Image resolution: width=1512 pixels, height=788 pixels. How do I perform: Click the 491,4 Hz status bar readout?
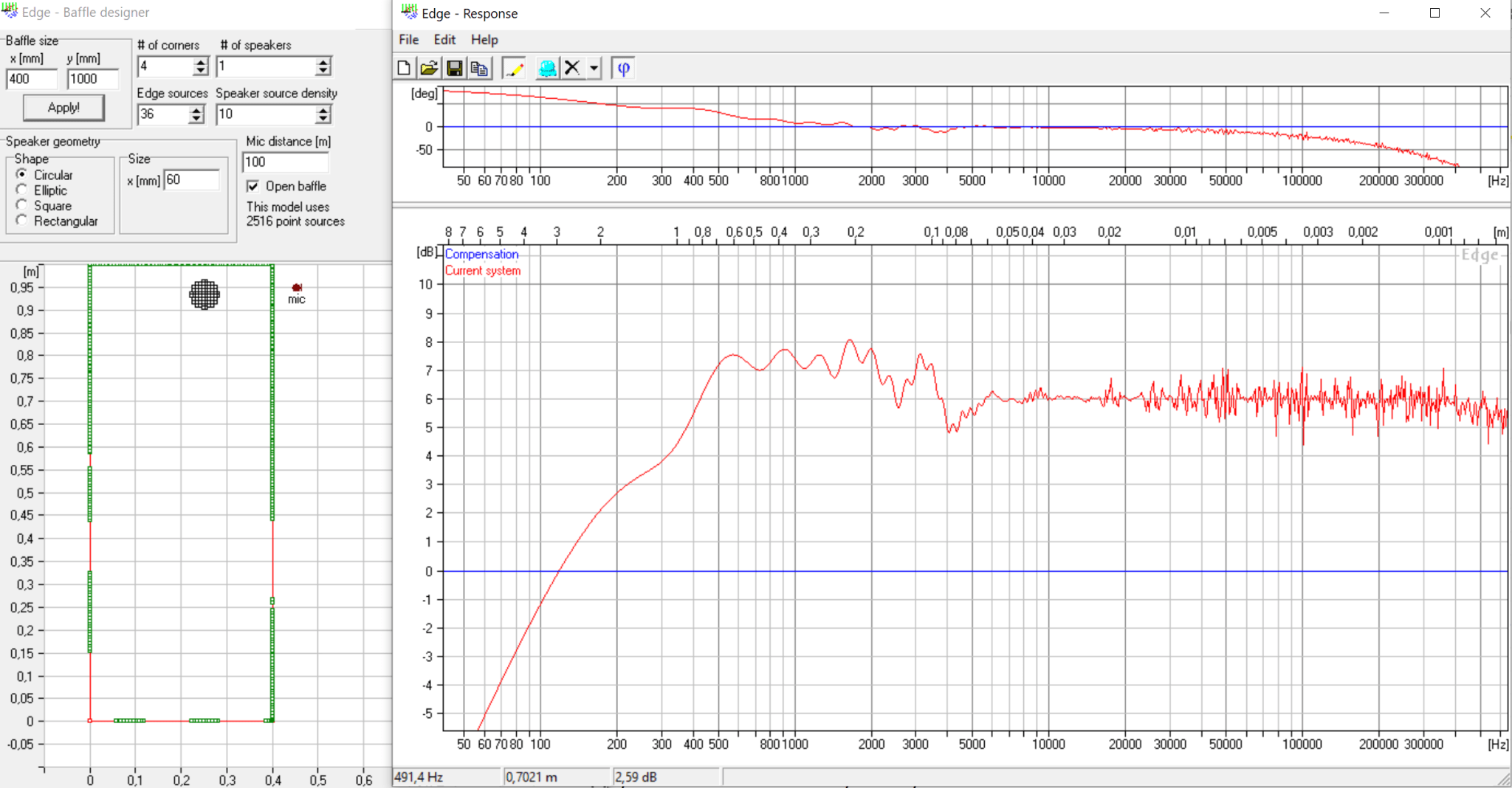(x=447, y=777)
